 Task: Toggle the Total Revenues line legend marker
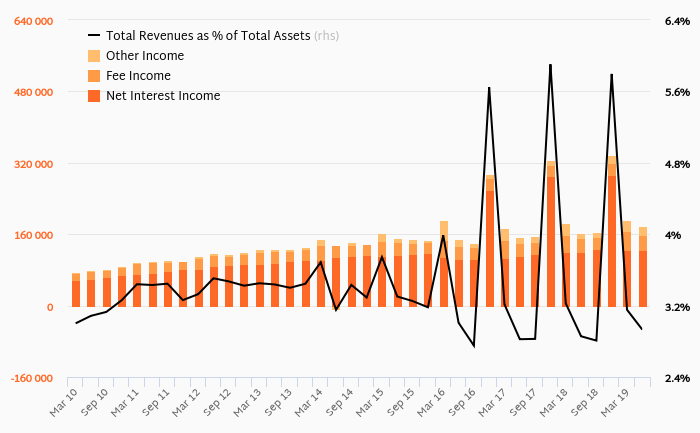tap(94, 36)
